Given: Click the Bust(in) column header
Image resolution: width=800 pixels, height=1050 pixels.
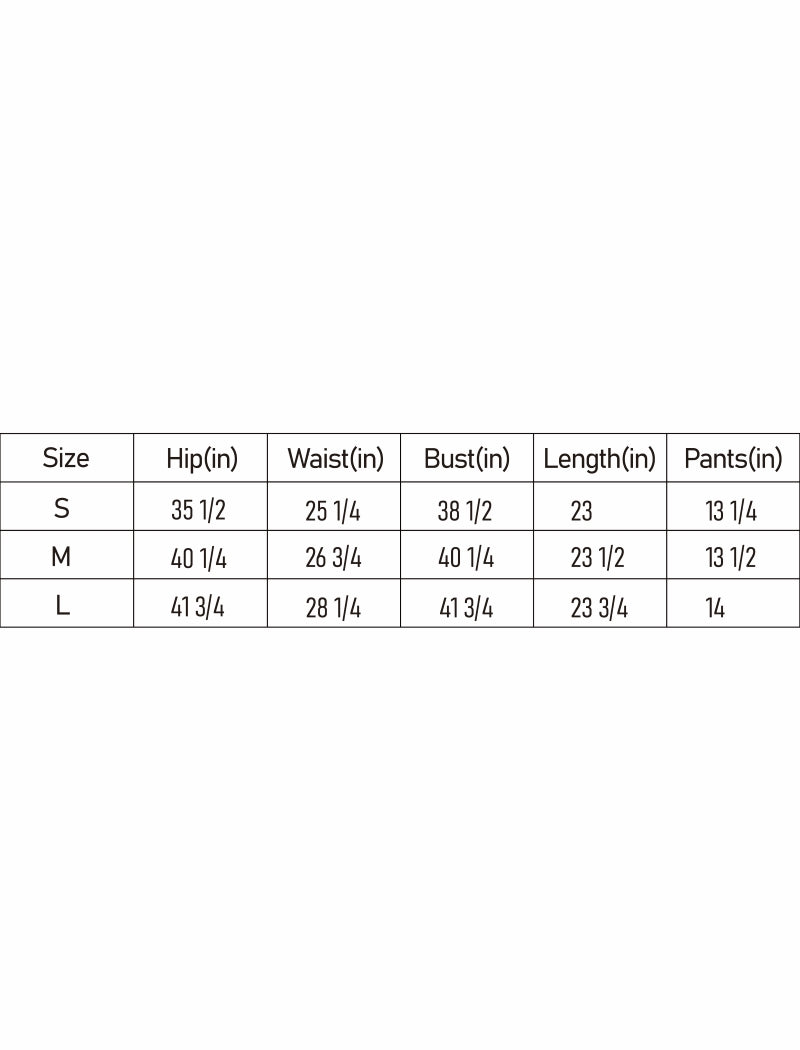Looking at the screenshot, I should tap(467, 459).
